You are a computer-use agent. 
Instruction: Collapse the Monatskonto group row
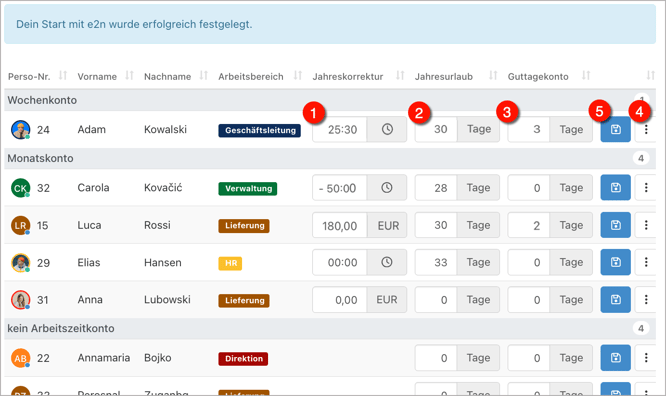click(x=330, y=158)
